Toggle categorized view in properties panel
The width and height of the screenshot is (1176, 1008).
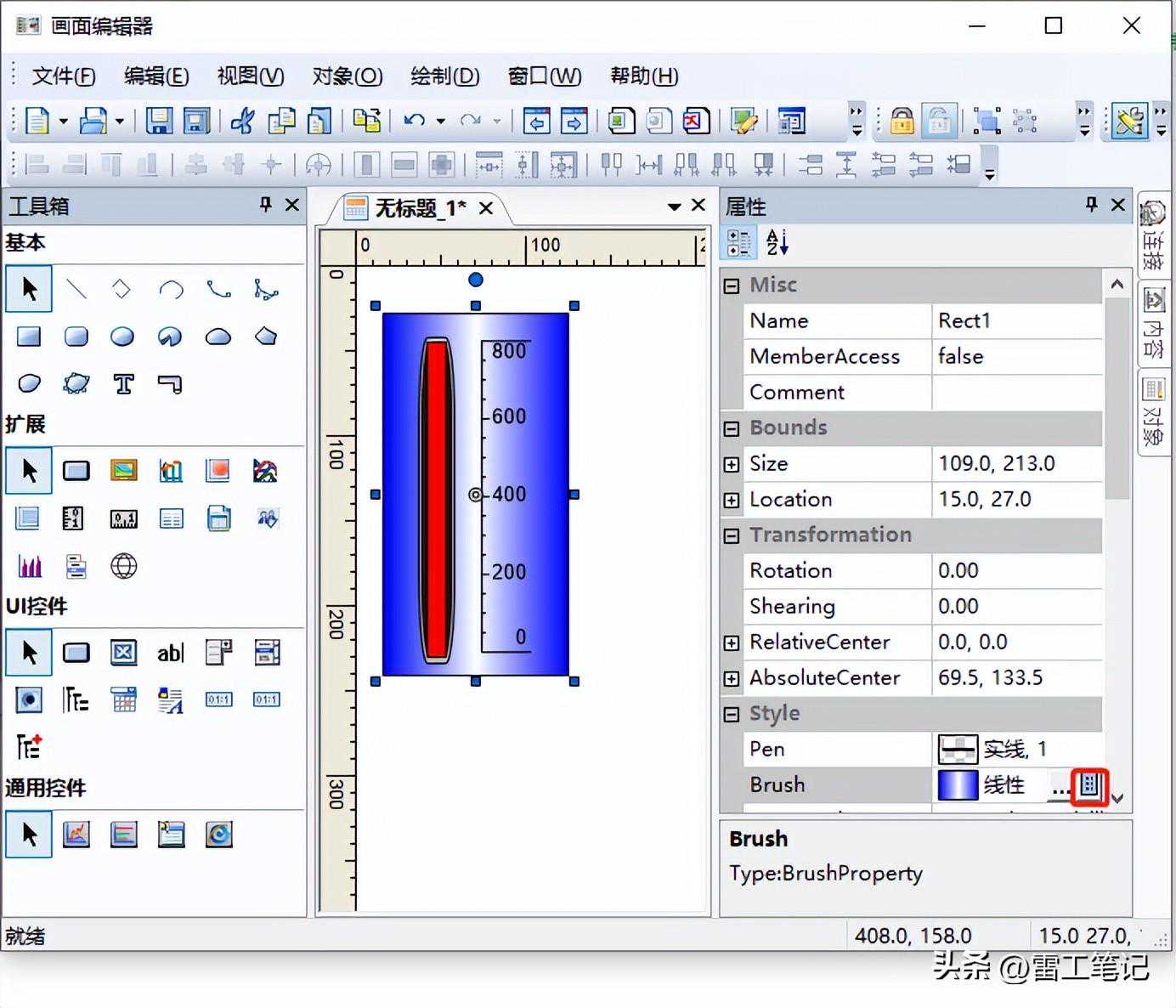pyautogui.click(x=738, y=243)
